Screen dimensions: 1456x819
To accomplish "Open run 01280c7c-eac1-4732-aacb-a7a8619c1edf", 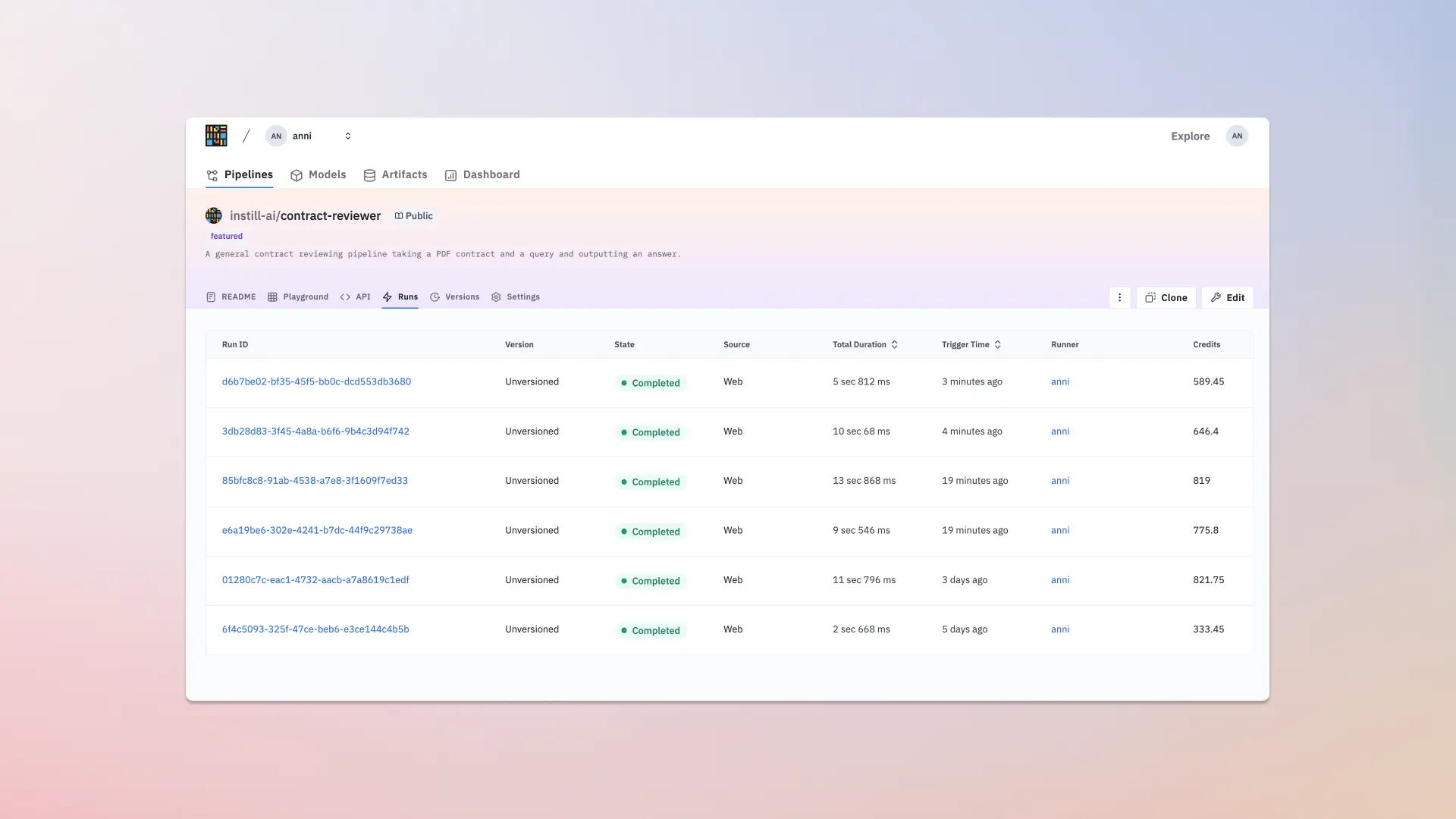I will (x=315, y=580).
